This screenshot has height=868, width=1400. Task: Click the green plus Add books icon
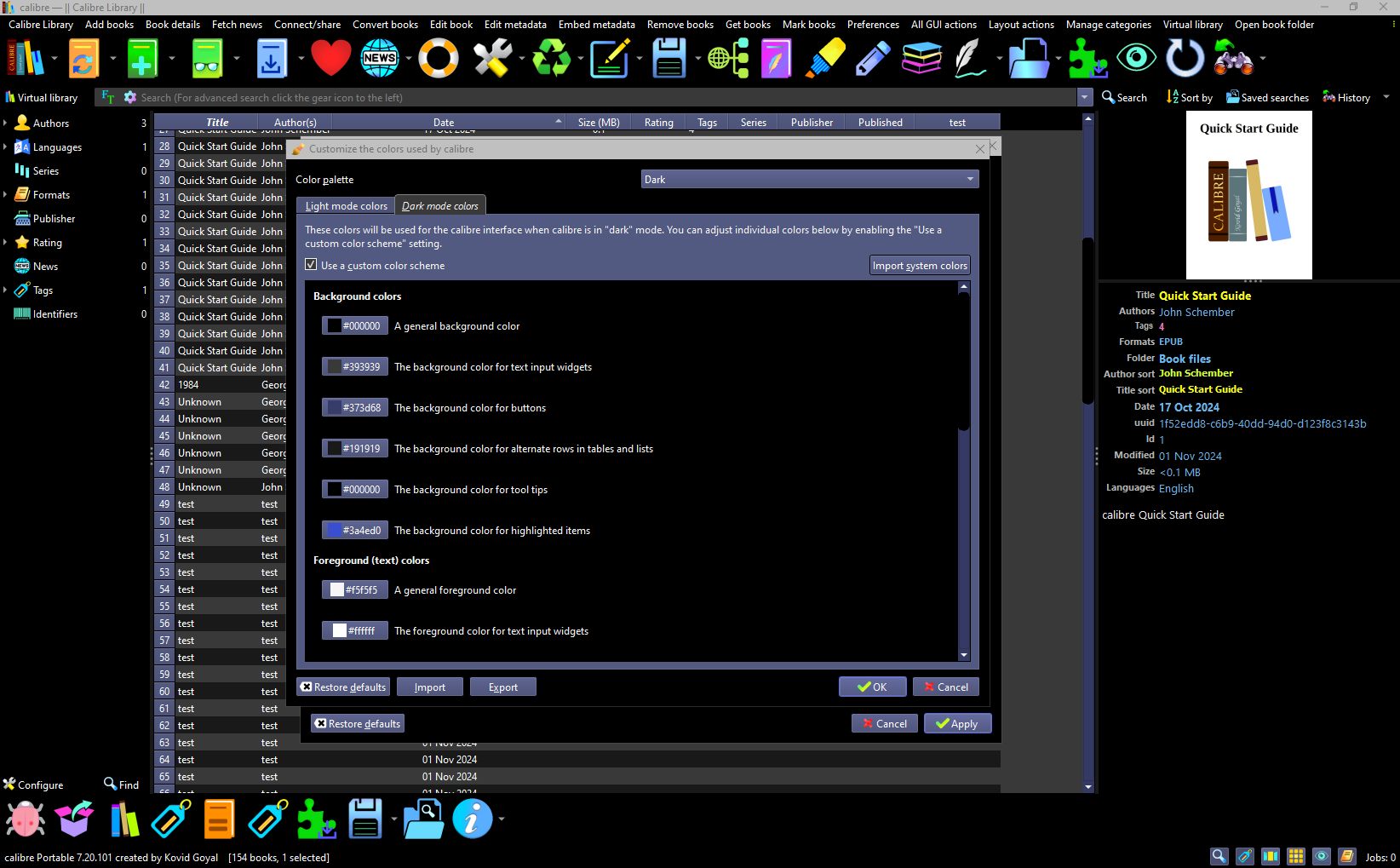point(142,58)
